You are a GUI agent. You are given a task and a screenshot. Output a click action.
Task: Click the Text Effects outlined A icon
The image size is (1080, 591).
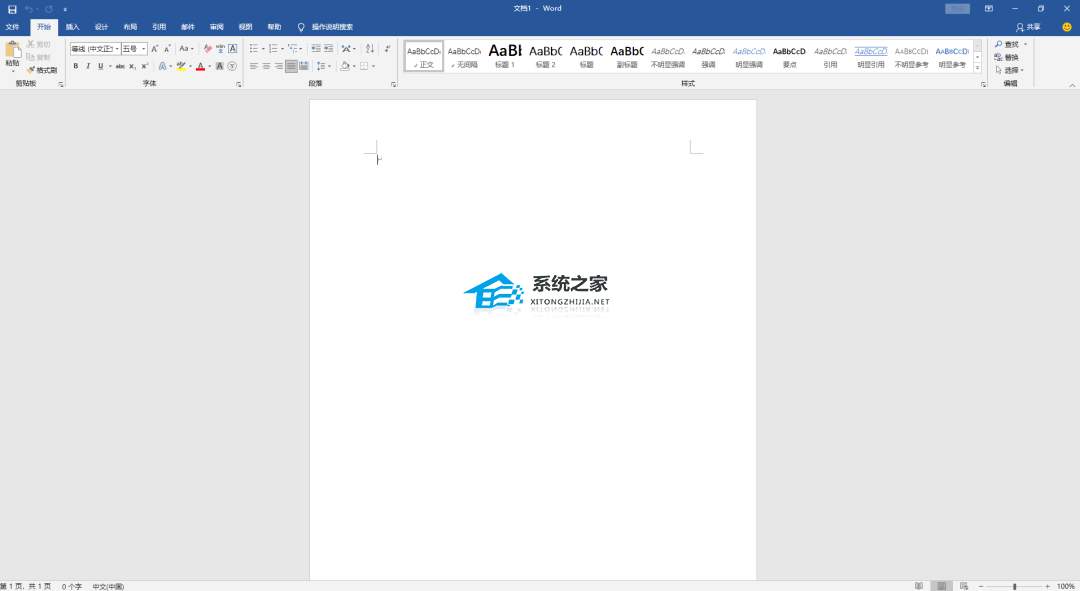163,66
